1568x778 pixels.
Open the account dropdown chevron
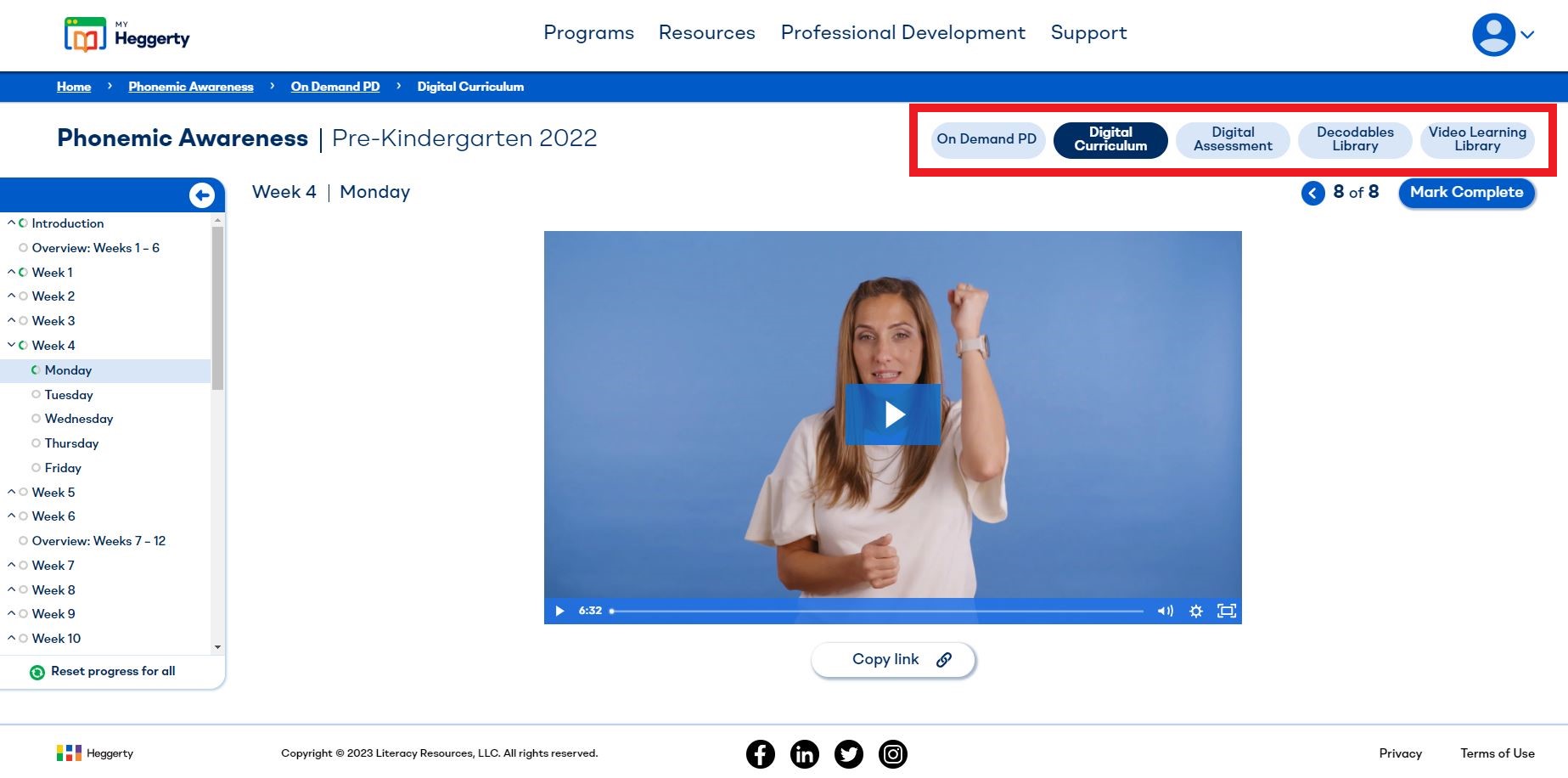point(1528,35)
